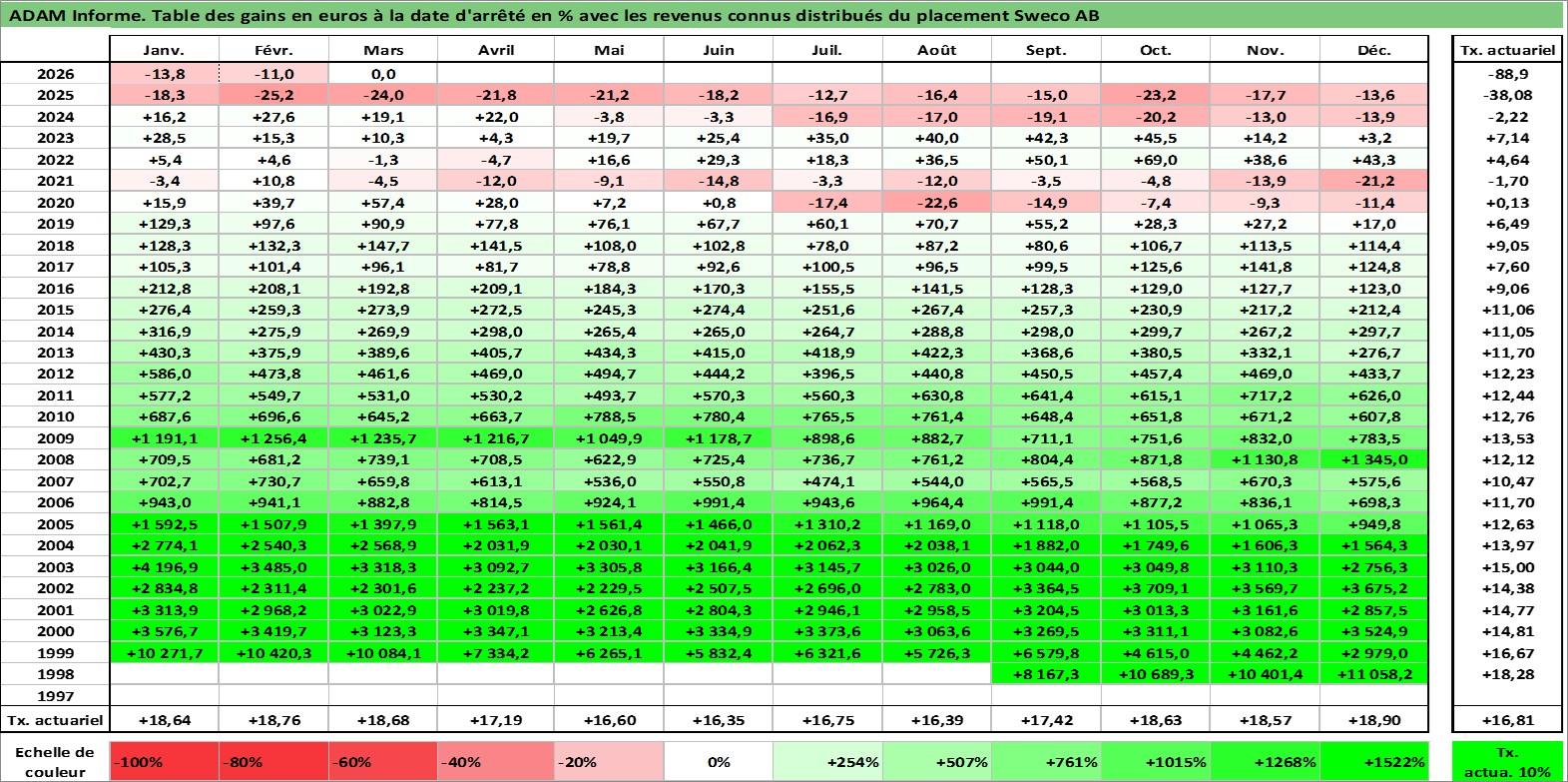
Task: Click the +1268% color scale swatch
Action: point(1265,761)
